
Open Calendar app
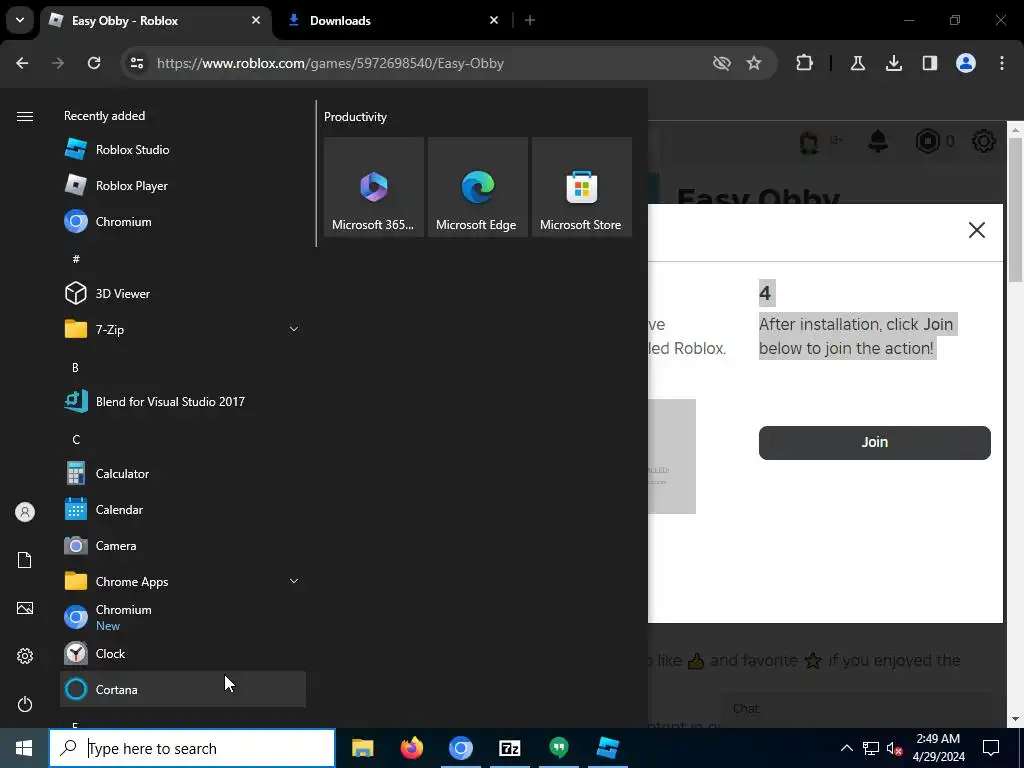coord(183,509)
